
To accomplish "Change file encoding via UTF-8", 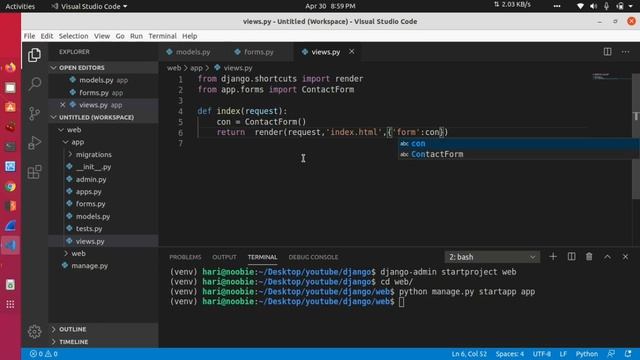I will (542, 354).
